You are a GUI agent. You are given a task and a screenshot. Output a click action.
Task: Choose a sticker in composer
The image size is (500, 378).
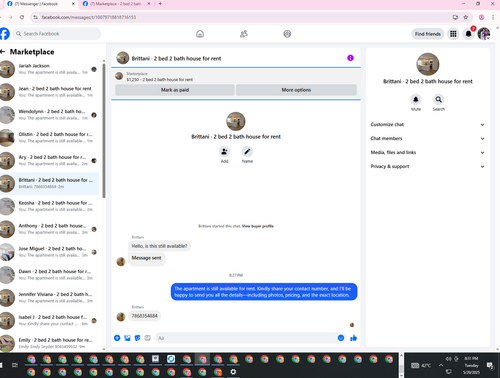pos(137,338)
